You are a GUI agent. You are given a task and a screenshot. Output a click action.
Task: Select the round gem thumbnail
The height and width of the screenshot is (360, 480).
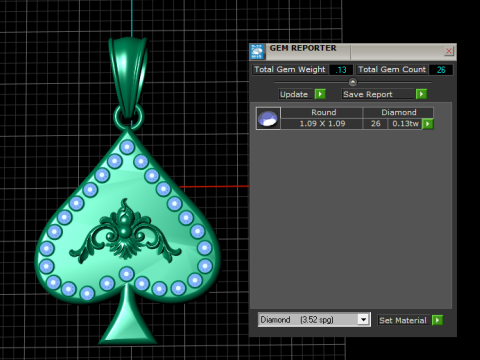click(x=268, y=118)
